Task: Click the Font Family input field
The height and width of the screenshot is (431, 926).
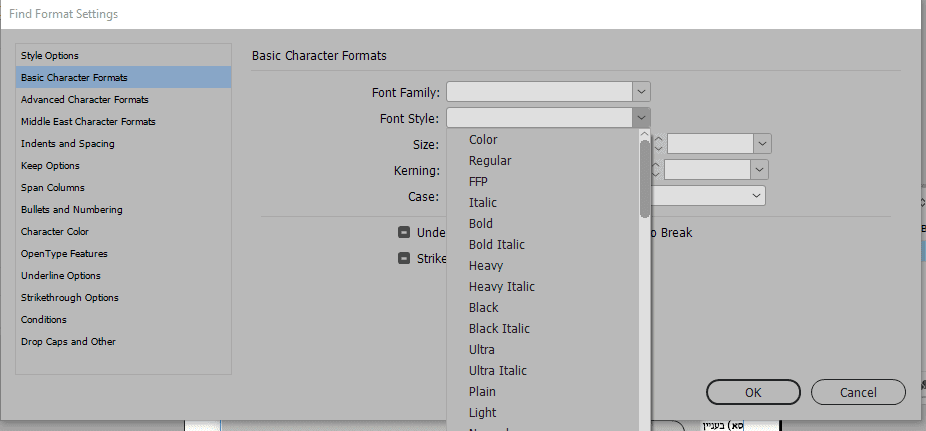Action: point(540,92)
